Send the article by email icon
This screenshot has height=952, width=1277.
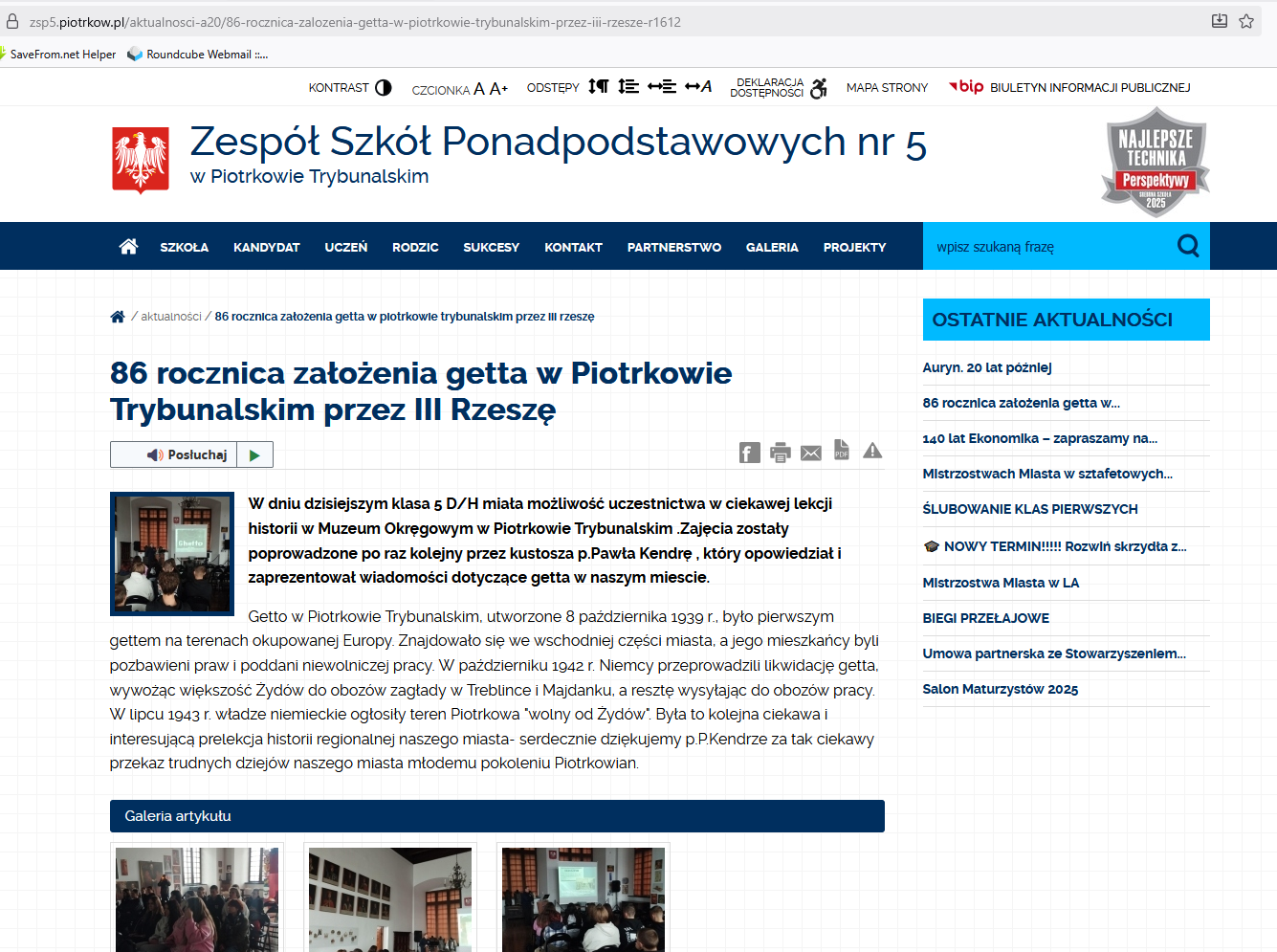(811, 453)
